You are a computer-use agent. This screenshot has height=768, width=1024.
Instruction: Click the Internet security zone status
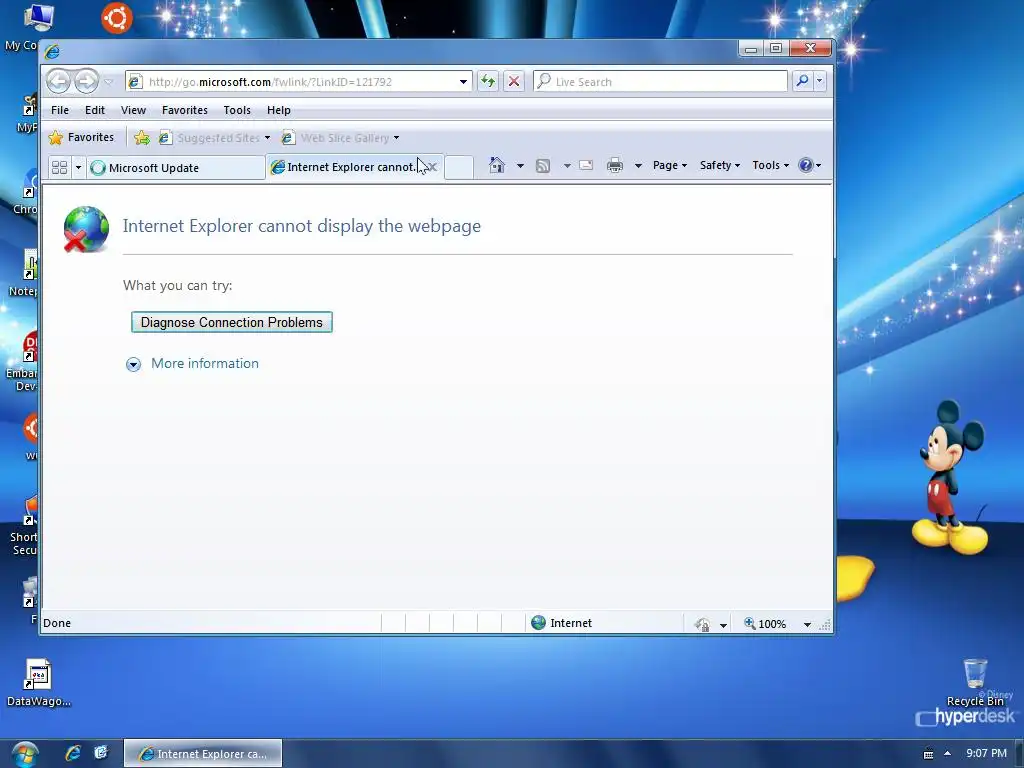point(562,623)
